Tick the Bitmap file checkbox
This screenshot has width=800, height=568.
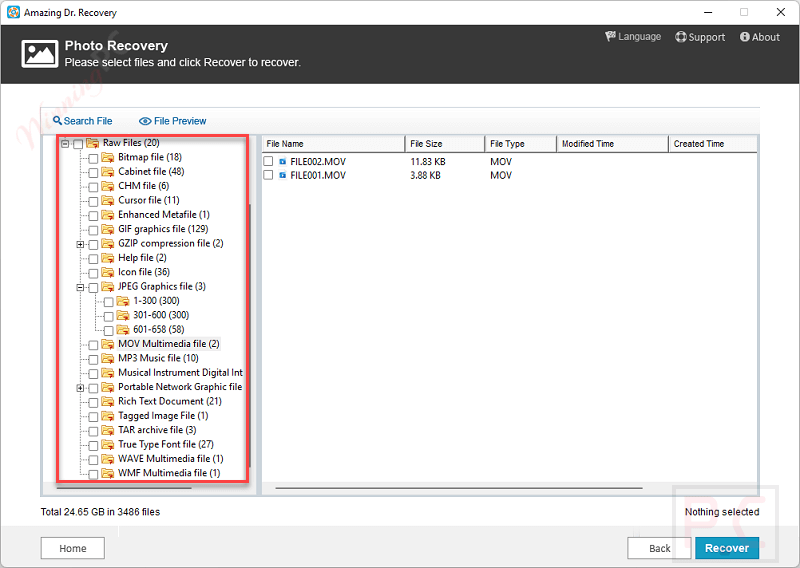[93, 158]
